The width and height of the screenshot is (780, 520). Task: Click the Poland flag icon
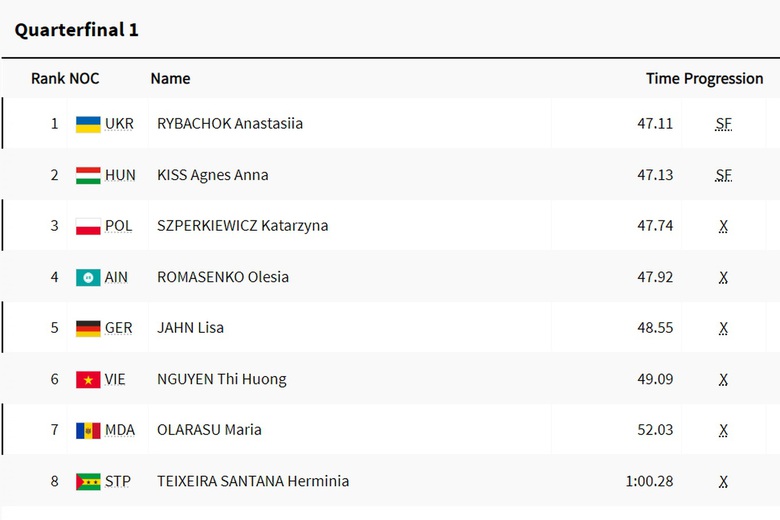(88, 226)
